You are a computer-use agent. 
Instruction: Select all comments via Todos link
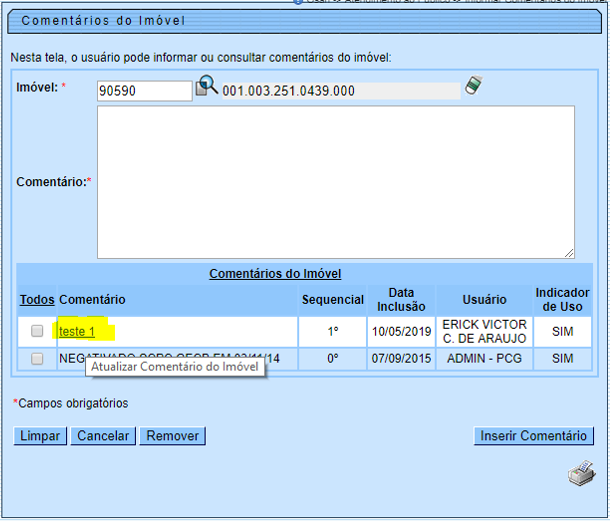pos(37,300)
